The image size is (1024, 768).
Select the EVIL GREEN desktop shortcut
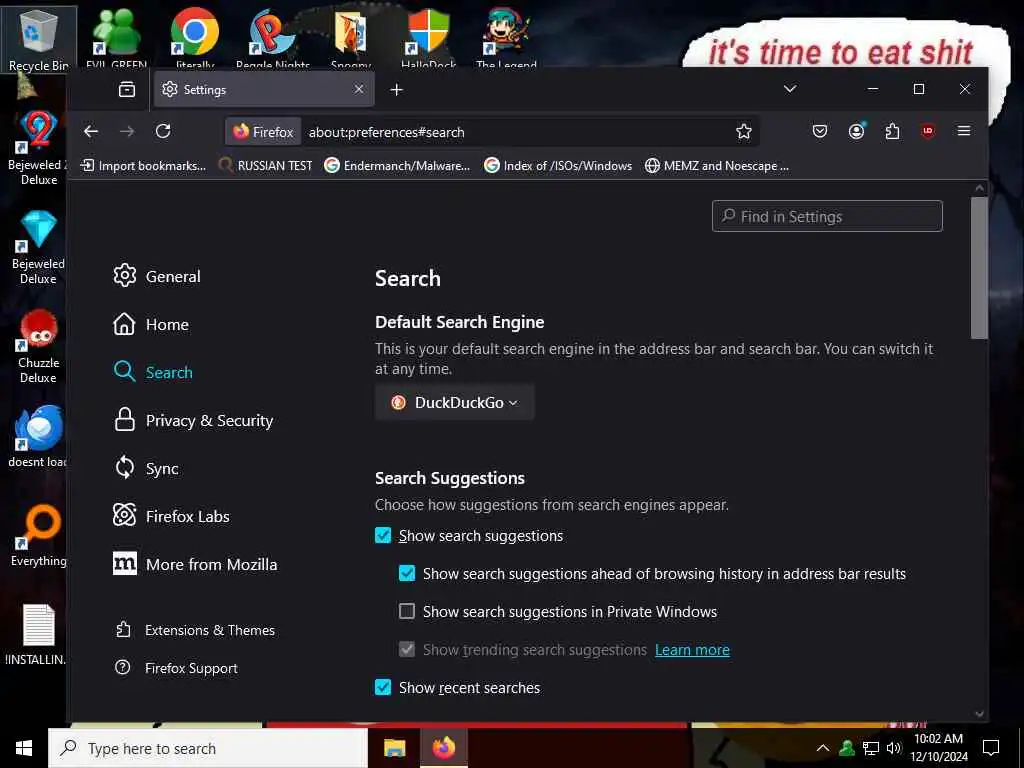click(116, 38)
